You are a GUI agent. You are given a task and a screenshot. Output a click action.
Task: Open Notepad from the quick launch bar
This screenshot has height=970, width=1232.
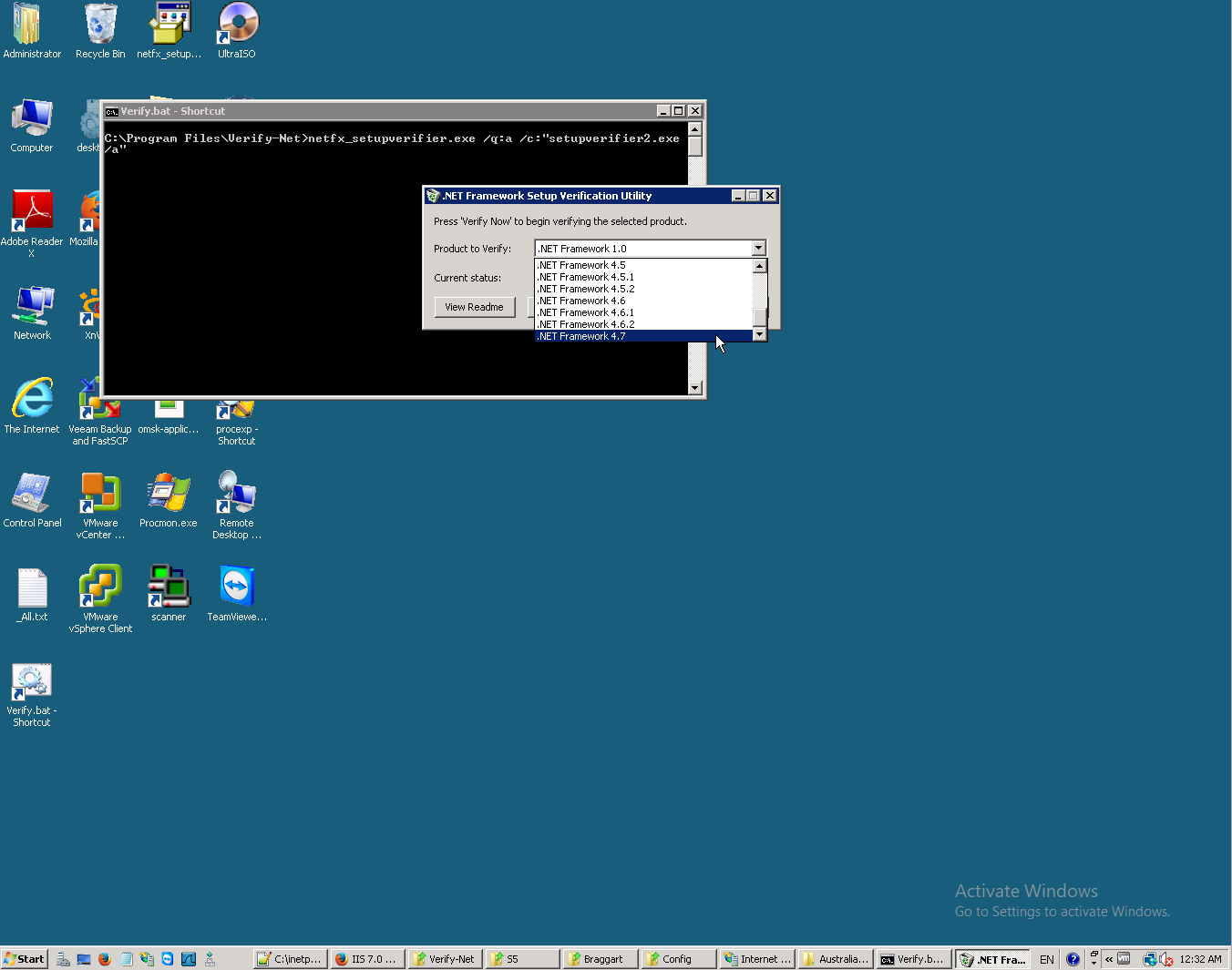(126, 959)
